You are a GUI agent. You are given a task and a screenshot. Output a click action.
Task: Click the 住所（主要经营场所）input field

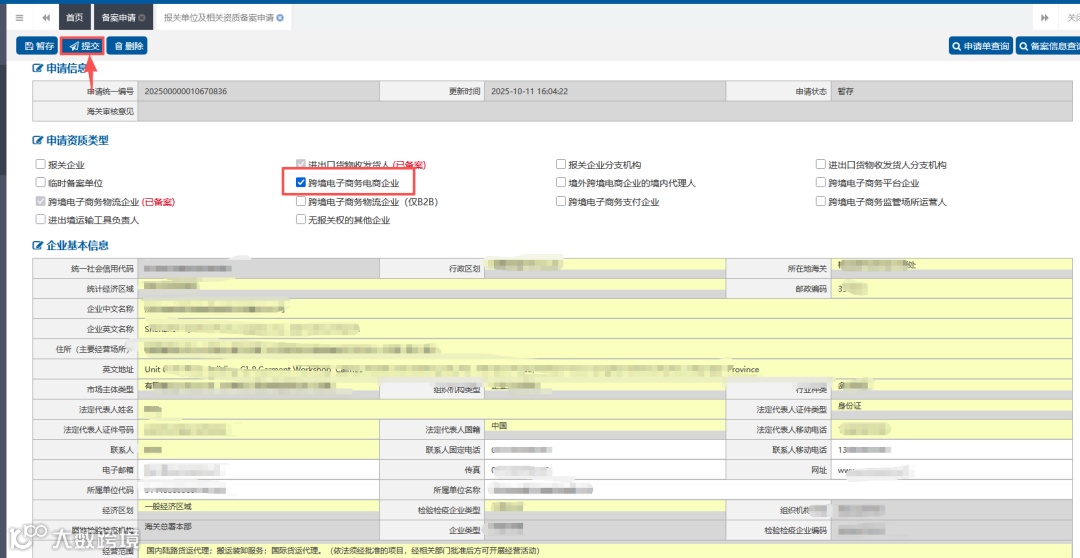click(x=605, y=349)
